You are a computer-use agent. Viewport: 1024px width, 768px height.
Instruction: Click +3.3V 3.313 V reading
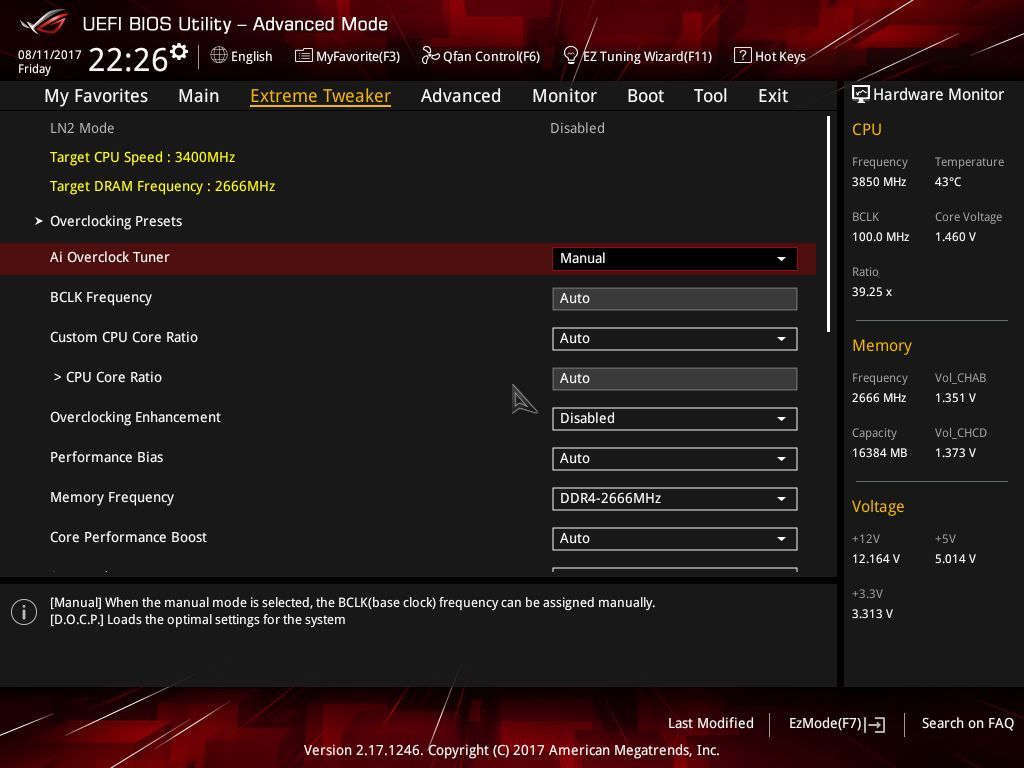click(x=872, y=614)
